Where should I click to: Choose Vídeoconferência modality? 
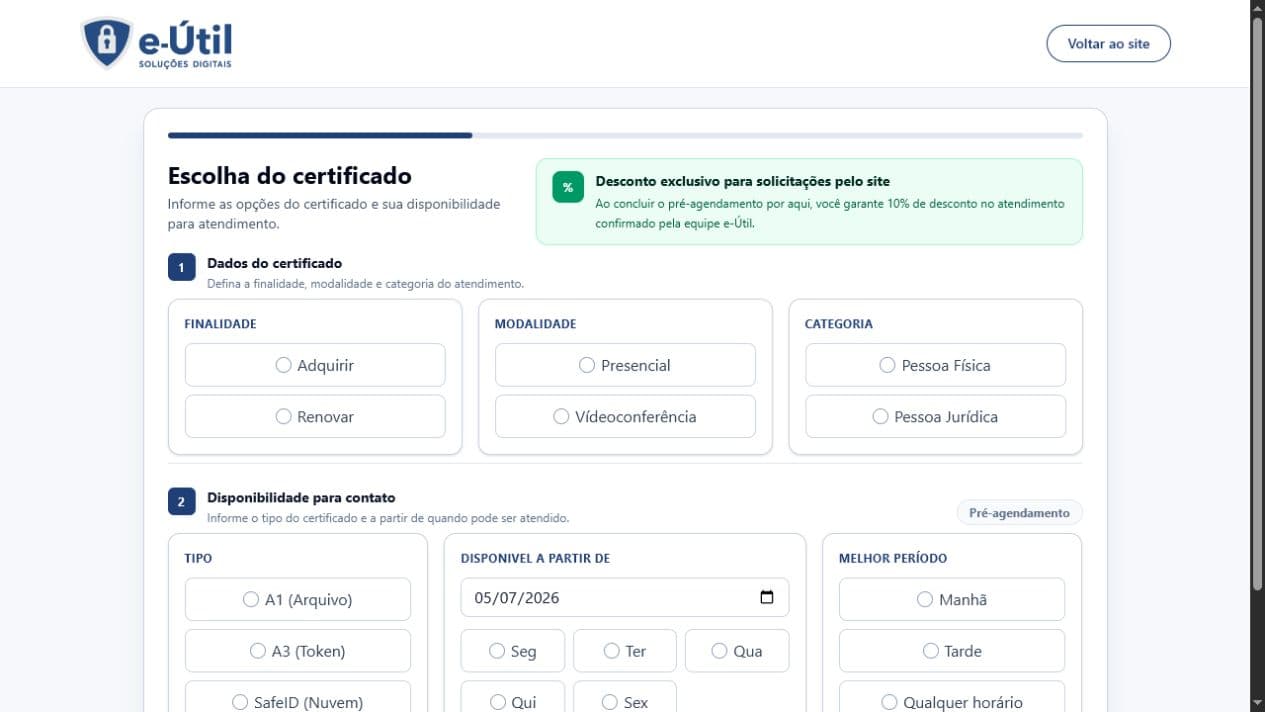coord(625,416)
